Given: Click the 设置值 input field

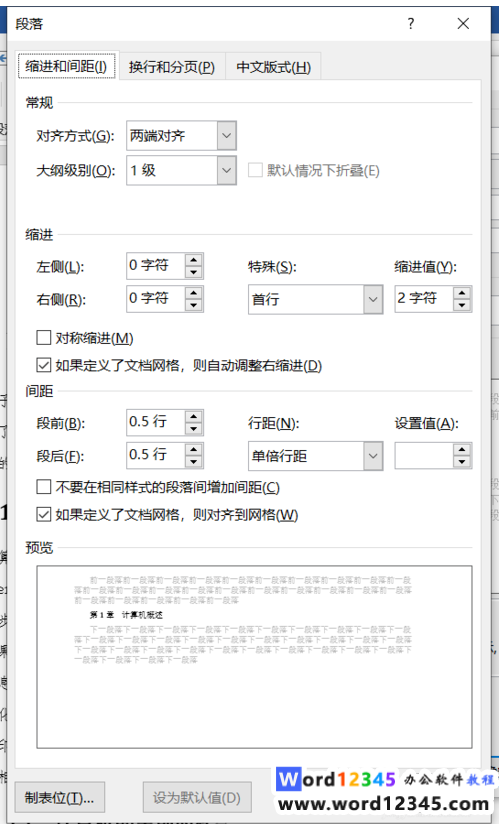Looking at the screenshot, I should 423,456.
